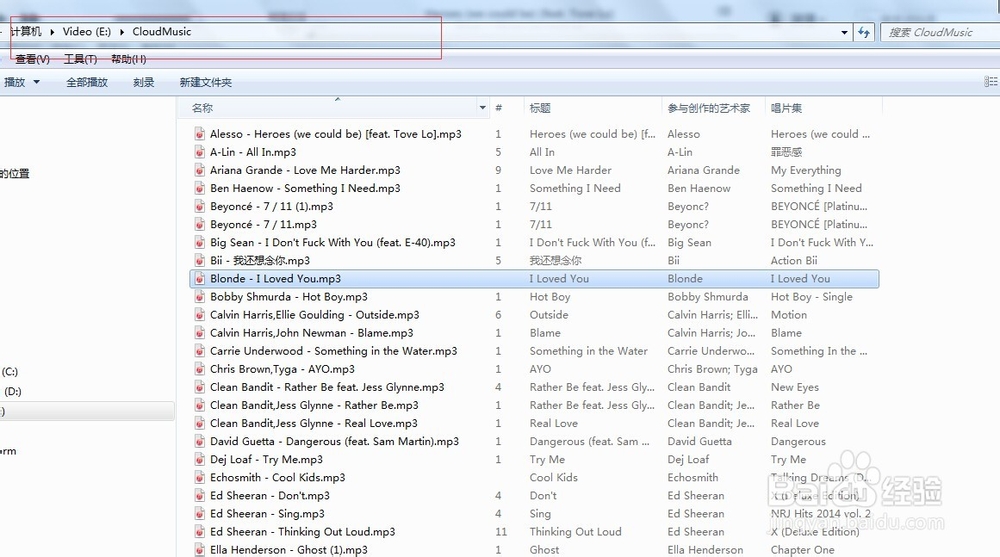1000x557 pixels.
Task: Click the file icon of Chris Brown,Tyga - AYO
Action: (200, 369)
